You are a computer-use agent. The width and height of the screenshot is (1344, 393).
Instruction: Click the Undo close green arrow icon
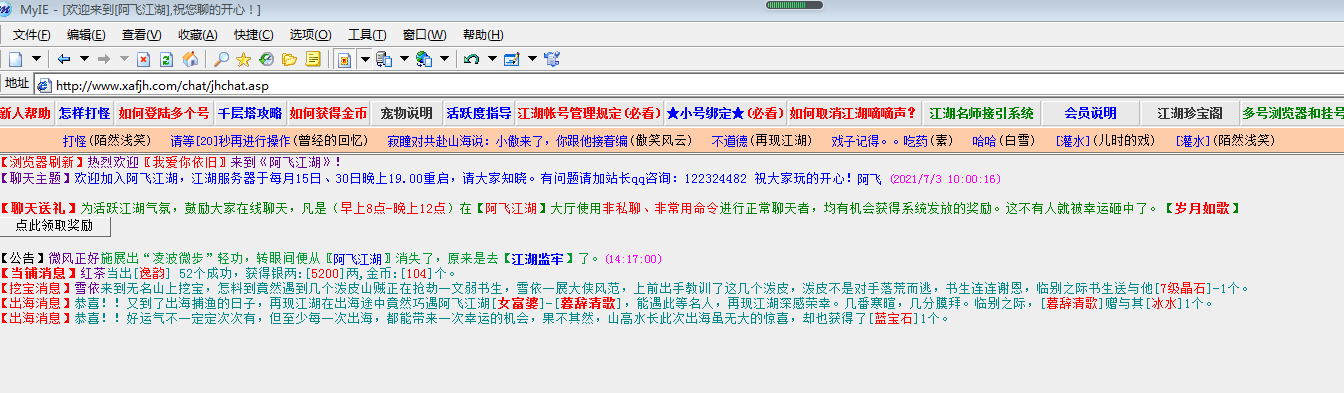pyautogui.click(x=472, y=59)
